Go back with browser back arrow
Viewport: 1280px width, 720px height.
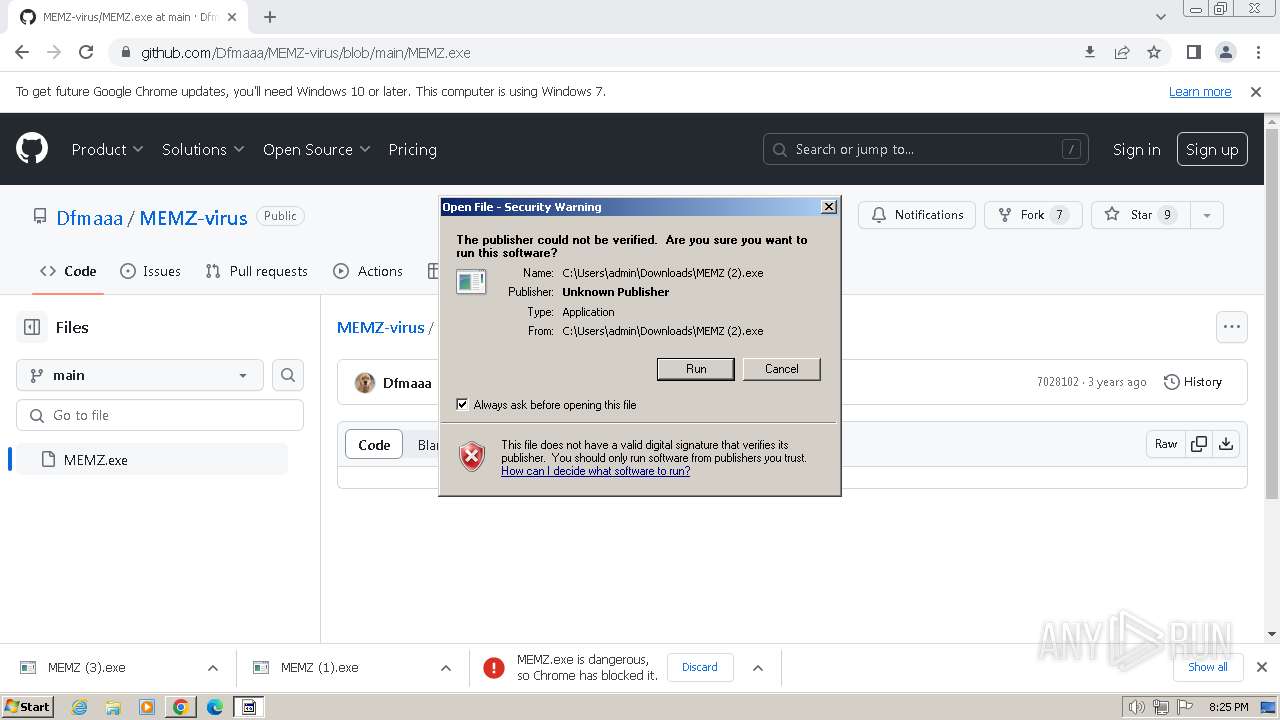coord(22,52)
